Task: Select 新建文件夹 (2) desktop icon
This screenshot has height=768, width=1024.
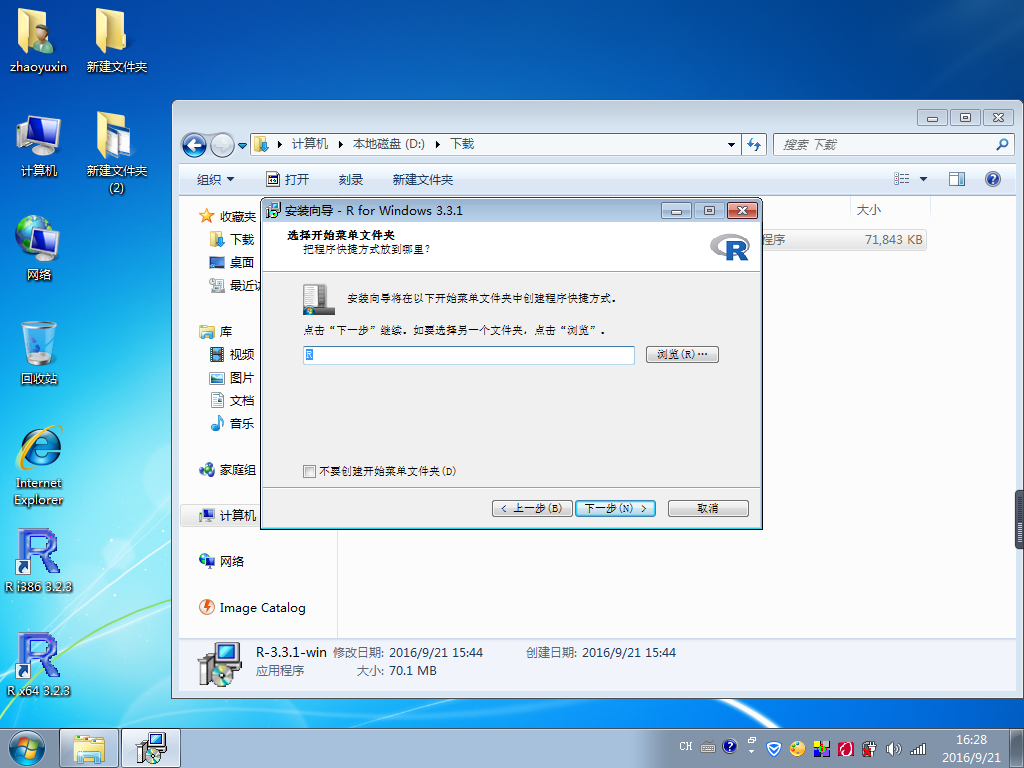Action: [116, 153]
